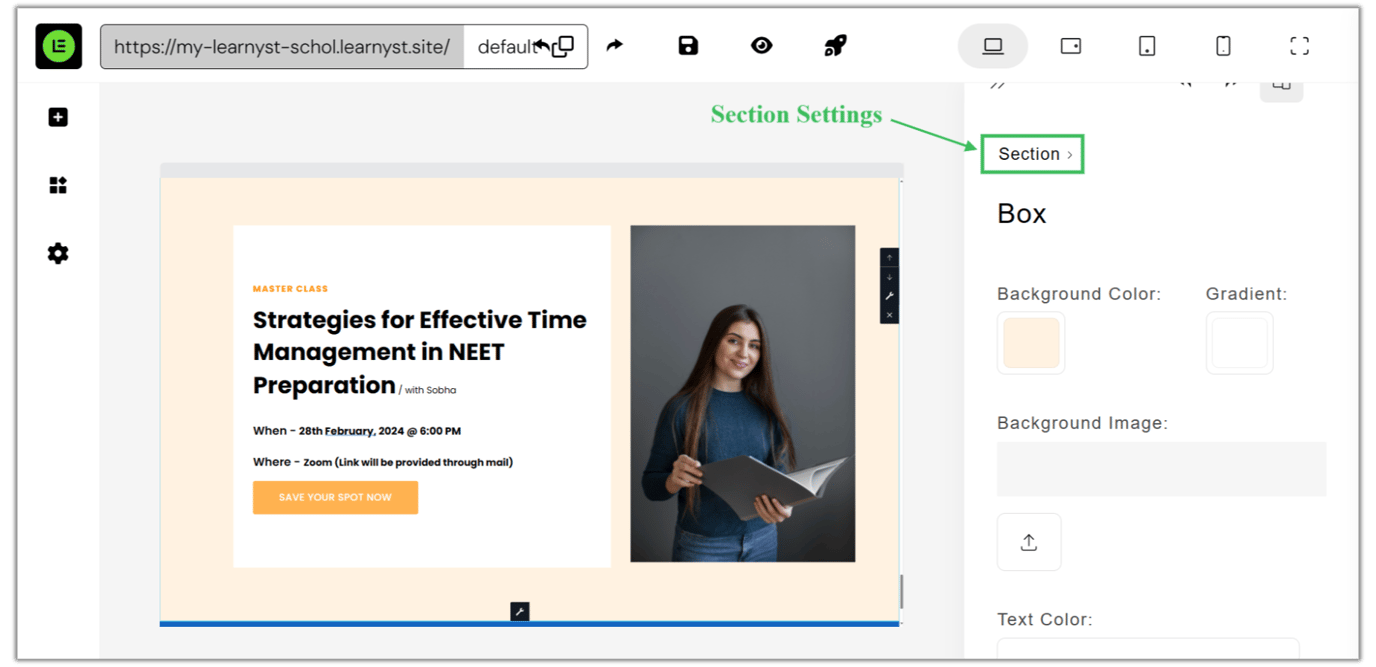Open the Background Color swatch
Viewport: 1376px width, 667px height.
coord(1030,343)
